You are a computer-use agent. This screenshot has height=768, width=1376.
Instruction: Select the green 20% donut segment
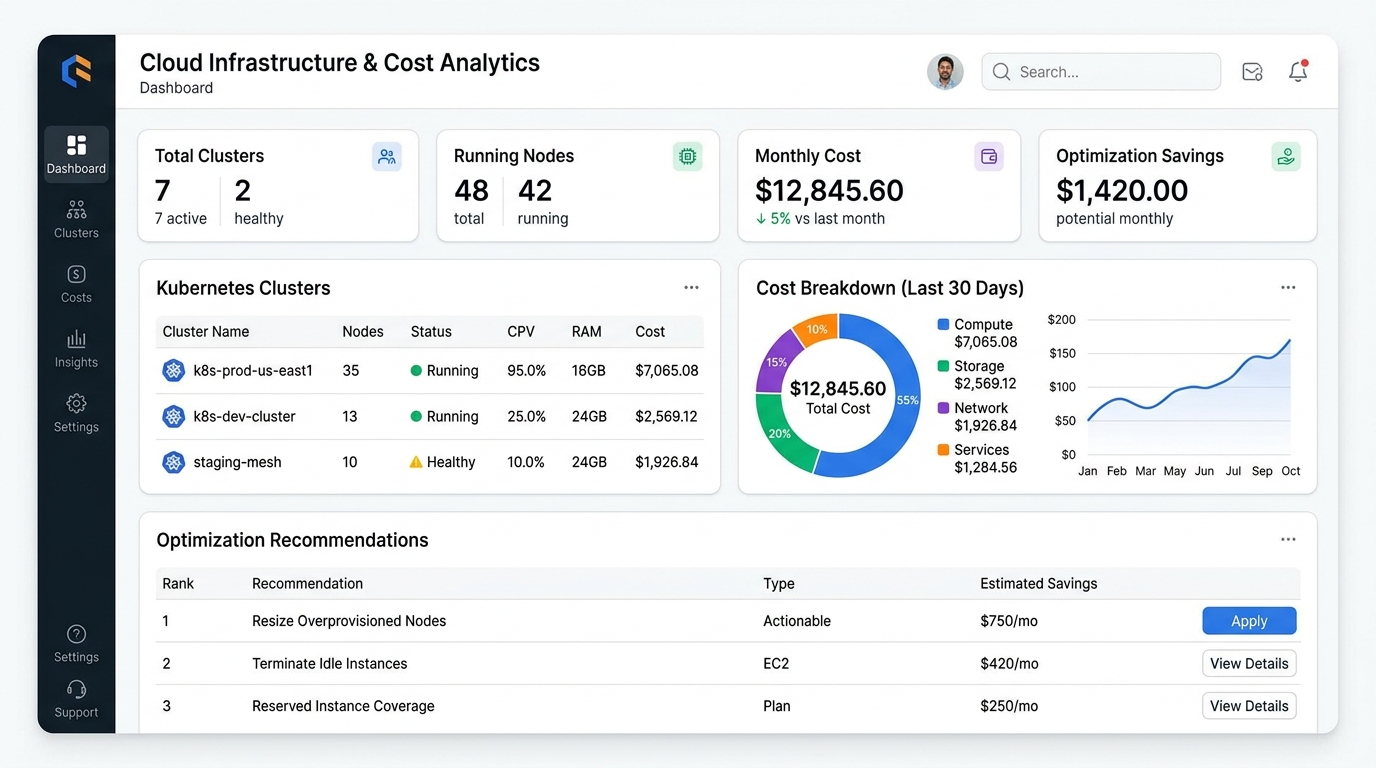(x=781, y=435)
